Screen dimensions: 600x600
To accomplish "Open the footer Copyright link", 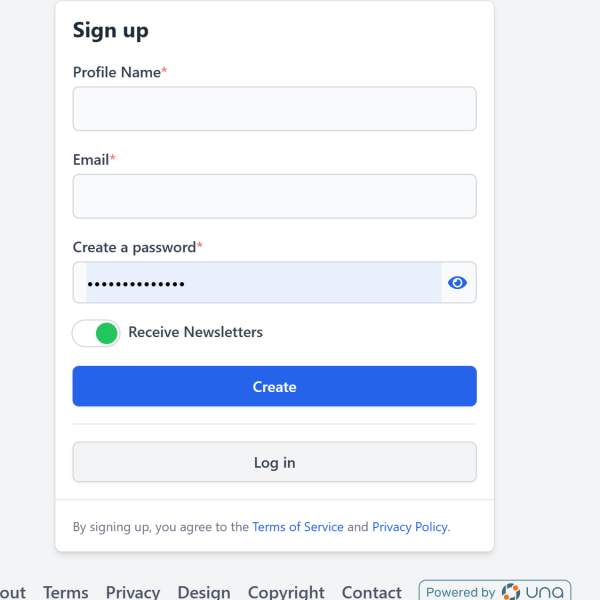I will (286, 592).
